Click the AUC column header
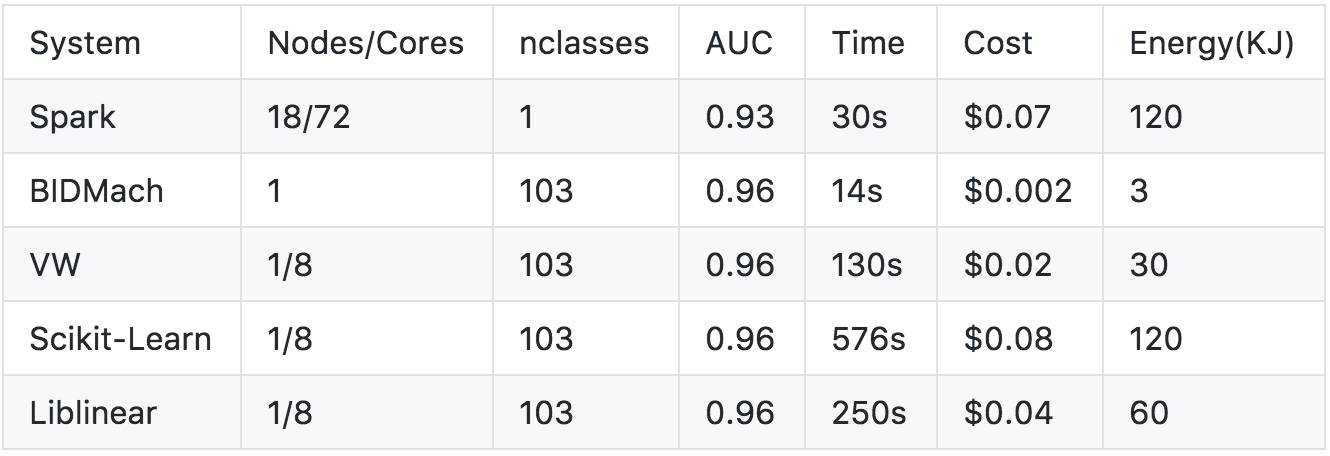Screen dimensions: 1330x456 pos(739,43)
